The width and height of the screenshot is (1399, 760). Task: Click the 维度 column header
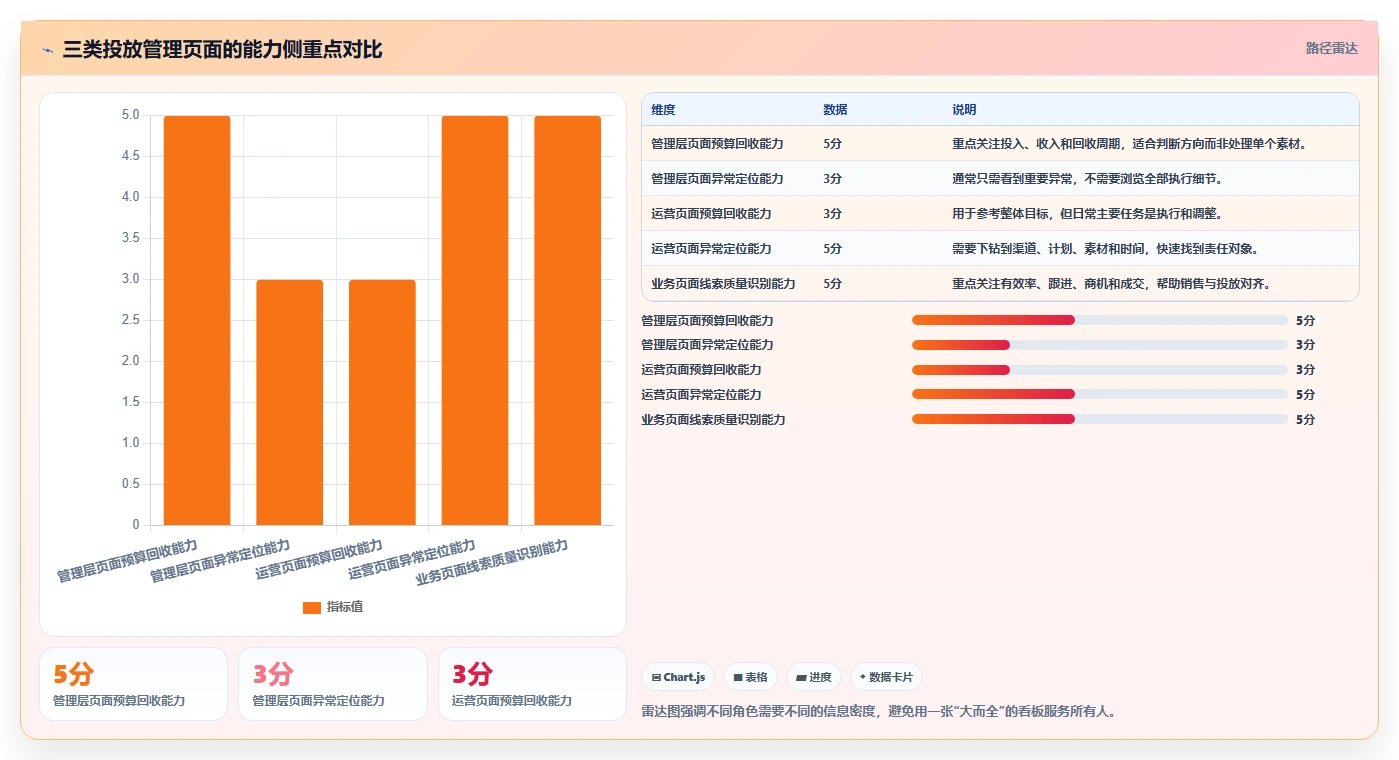[x=663, y=110]
